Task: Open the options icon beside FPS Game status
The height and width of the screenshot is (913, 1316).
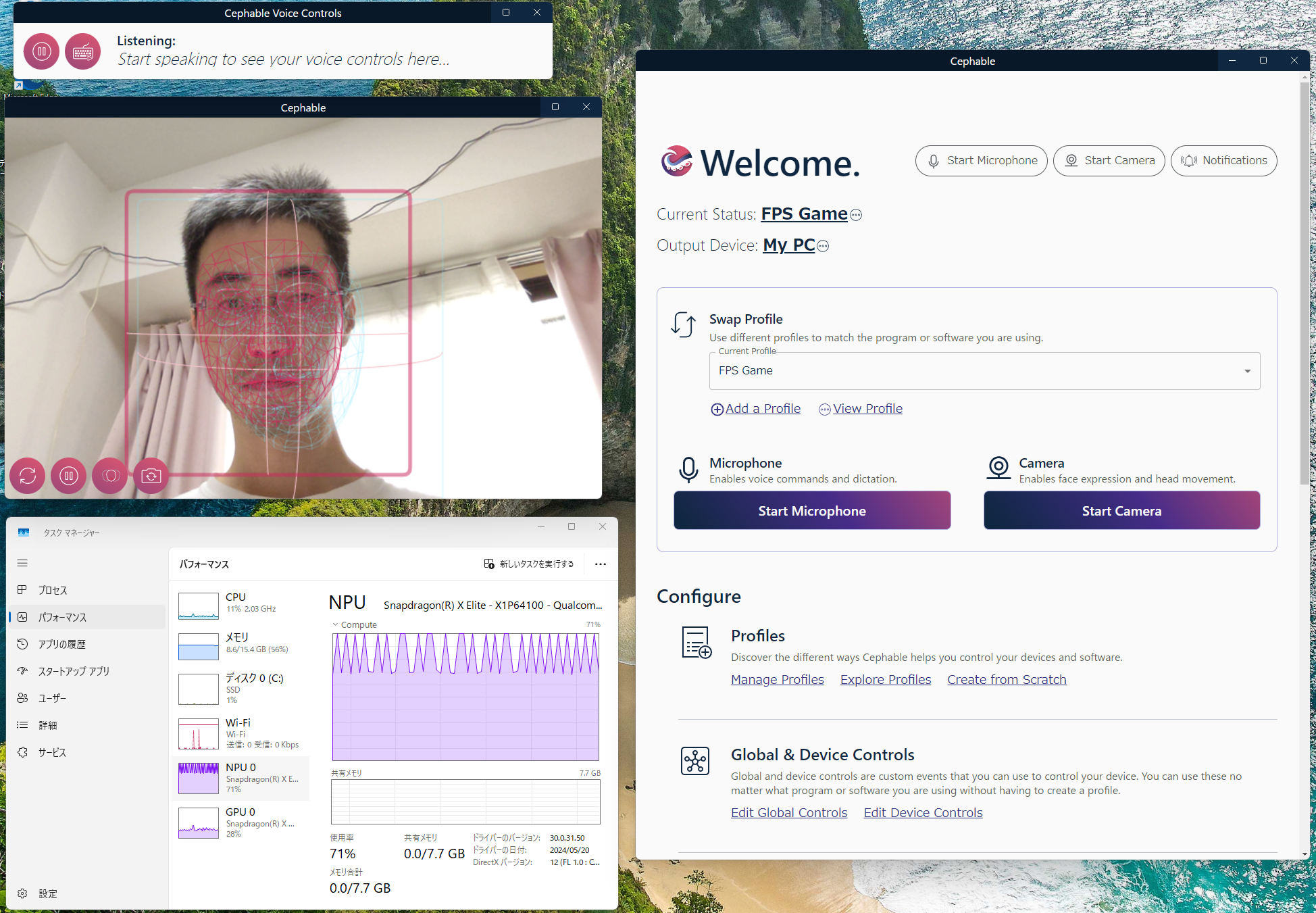Action: point(856,215)
